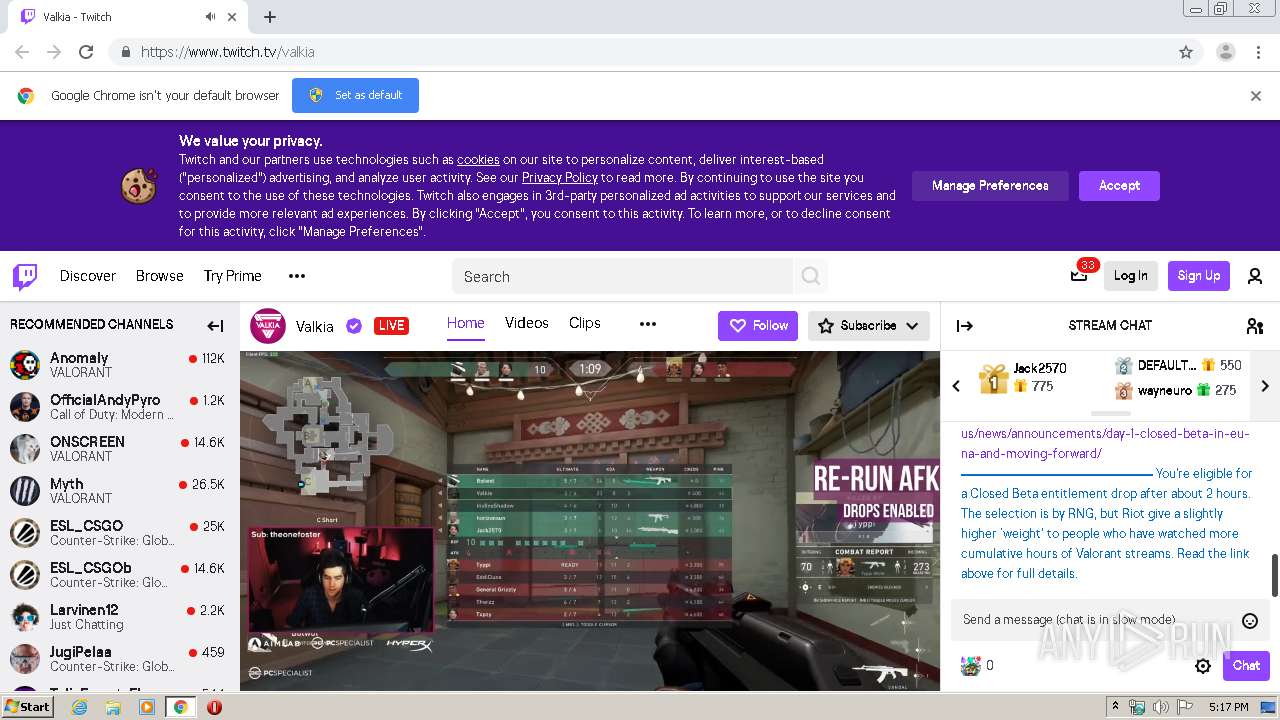This screenshot has width=1280, height=720.
Task: Show next gift leaderboard entries
Action: (1265, 386)
